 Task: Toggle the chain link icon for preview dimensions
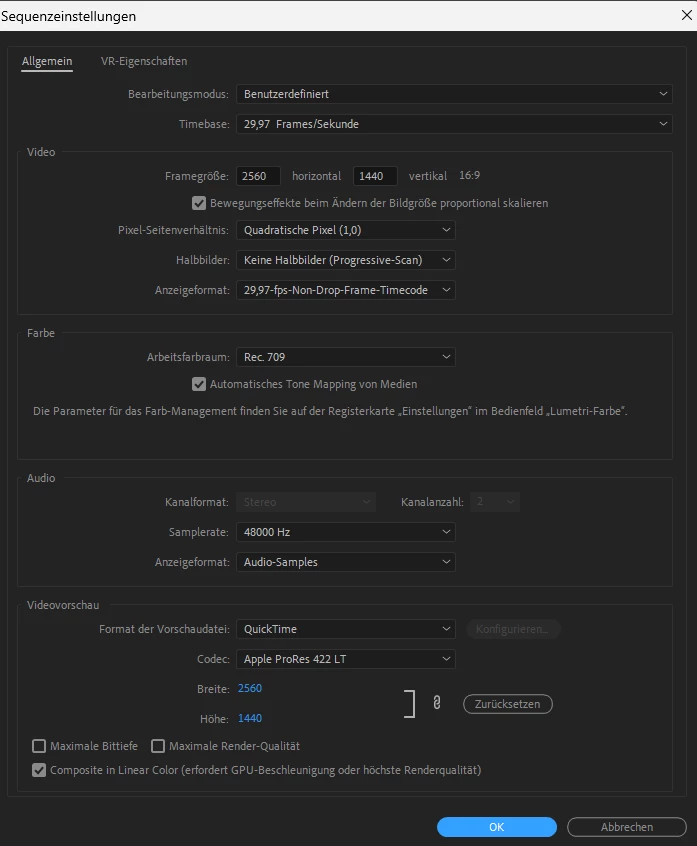click(x=437, y=702)
